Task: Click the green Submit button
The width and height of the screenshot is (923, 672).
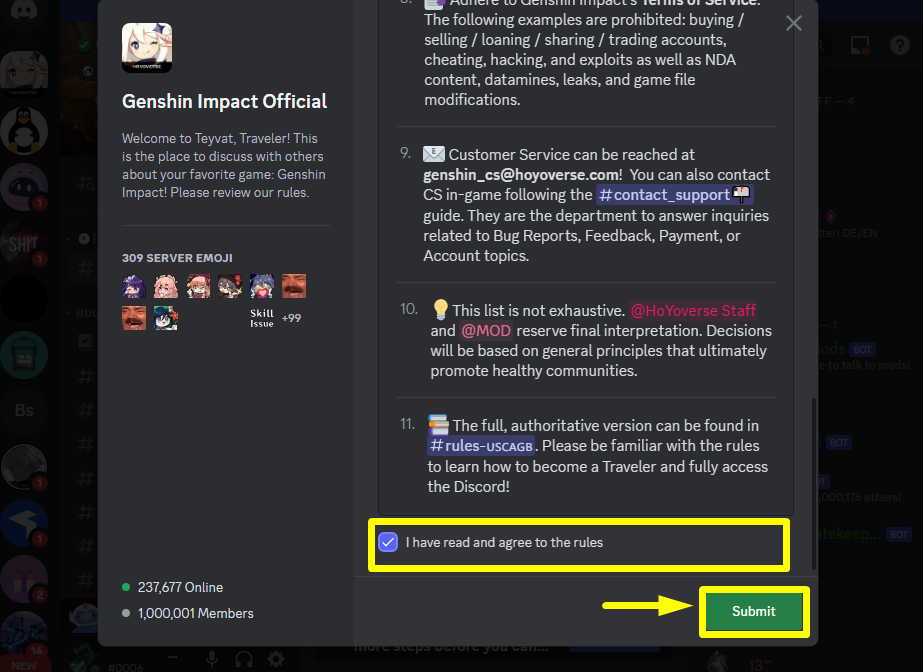Action: [753, 611]
